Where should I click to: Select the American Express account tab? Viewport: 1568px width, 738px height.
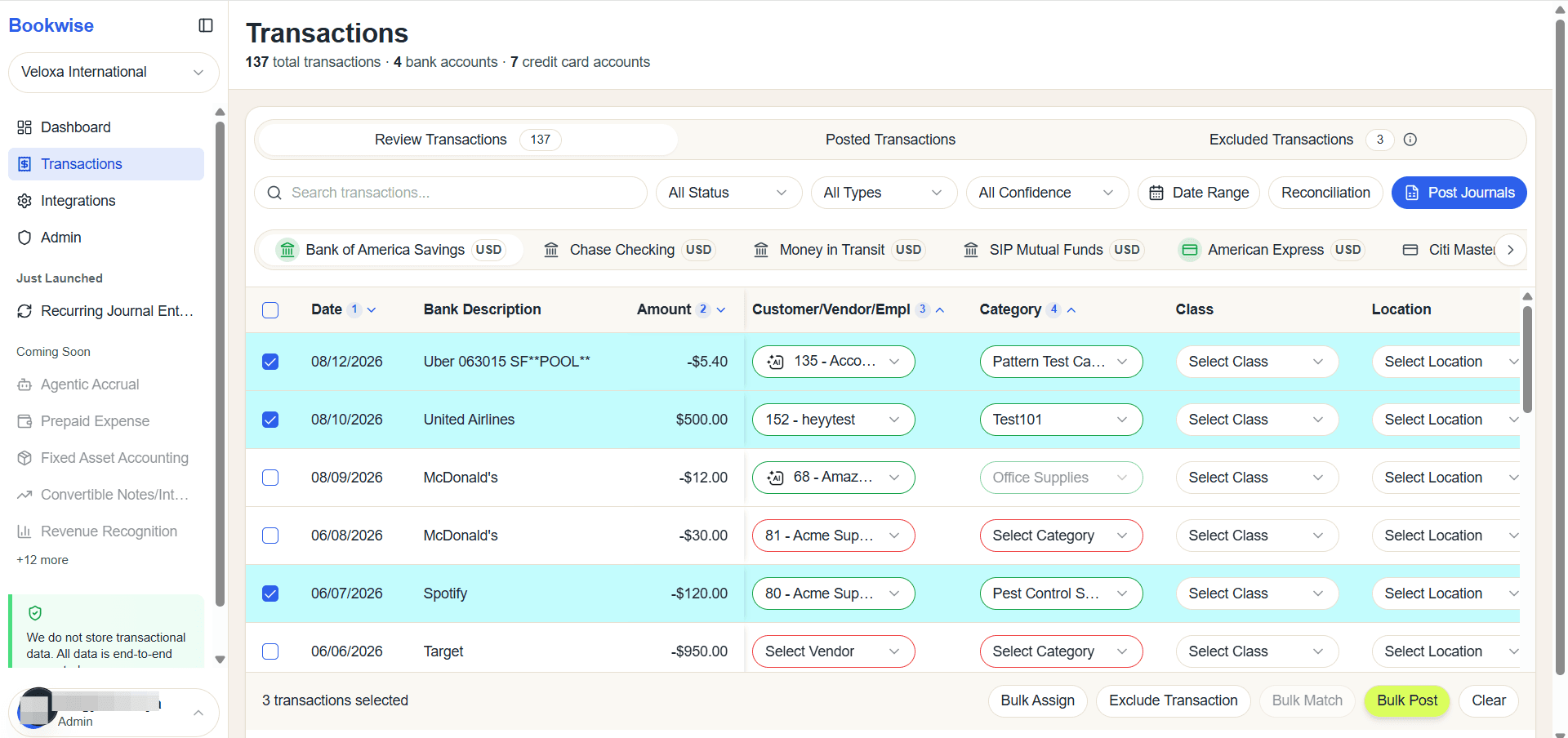tap(1272, 250)
